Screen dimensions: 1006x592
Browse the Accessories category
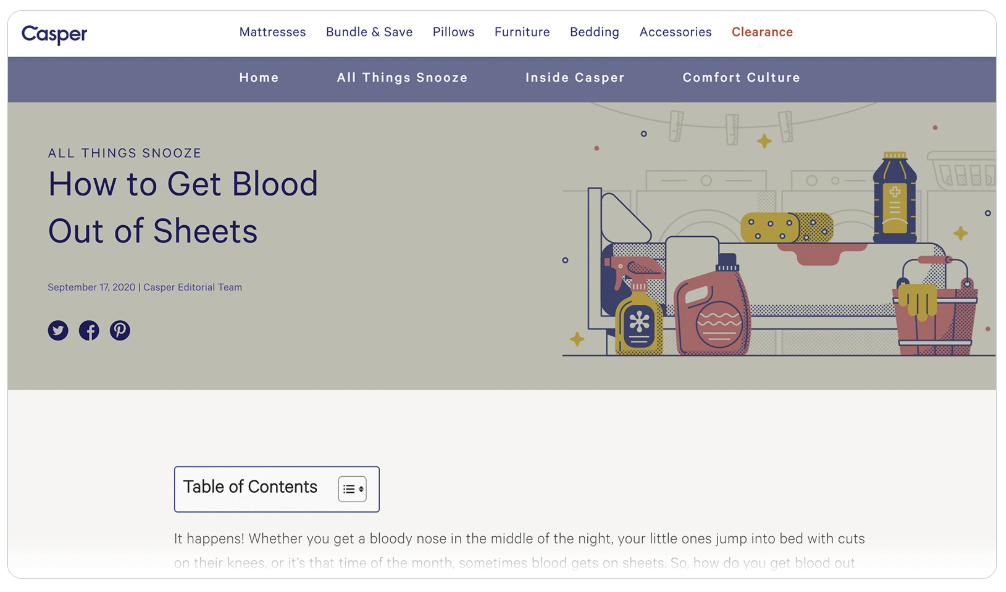click(675, 32)
